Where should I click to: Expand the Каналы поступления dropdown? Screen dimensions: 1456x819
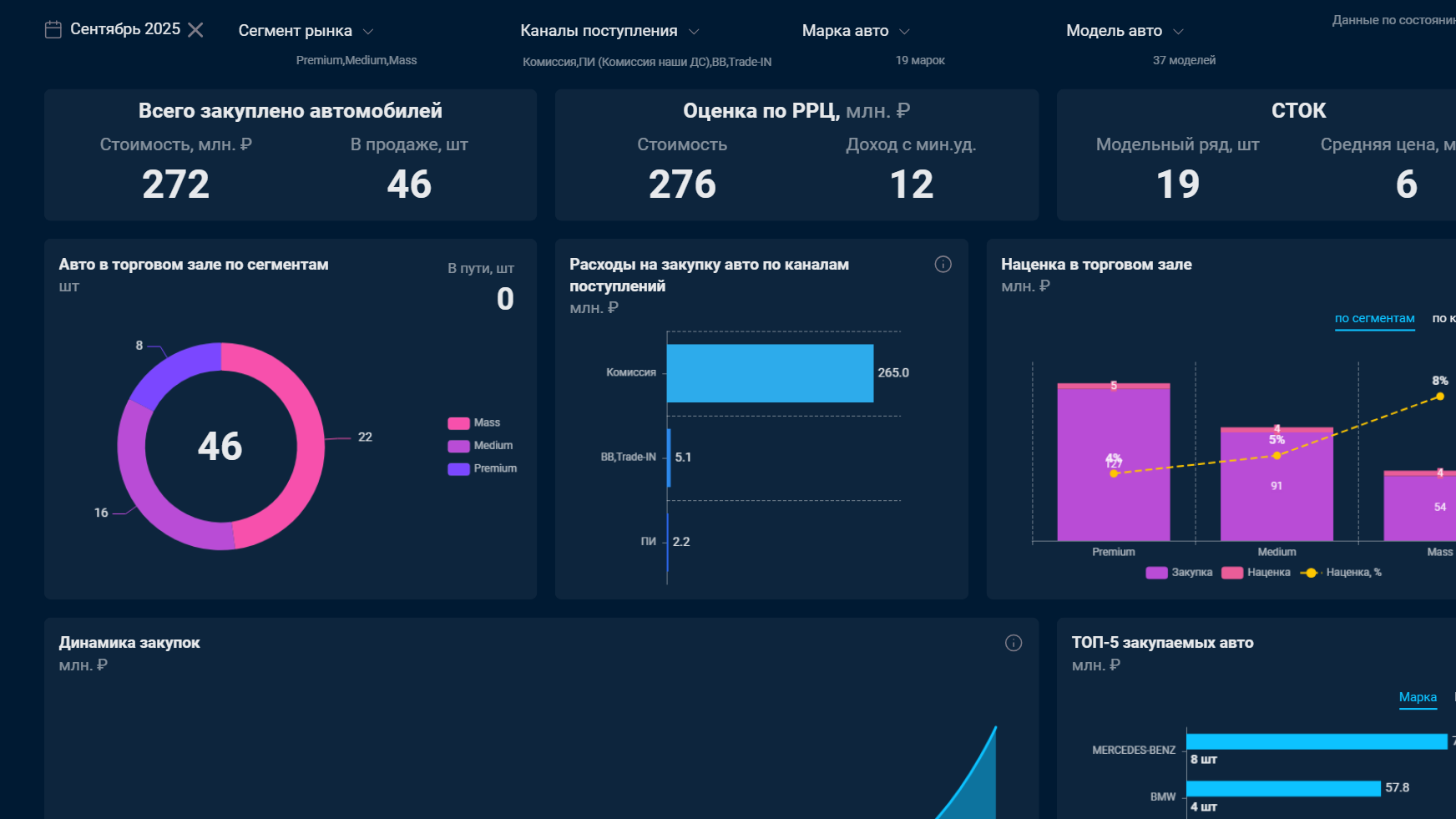click(x=609, y=31)
